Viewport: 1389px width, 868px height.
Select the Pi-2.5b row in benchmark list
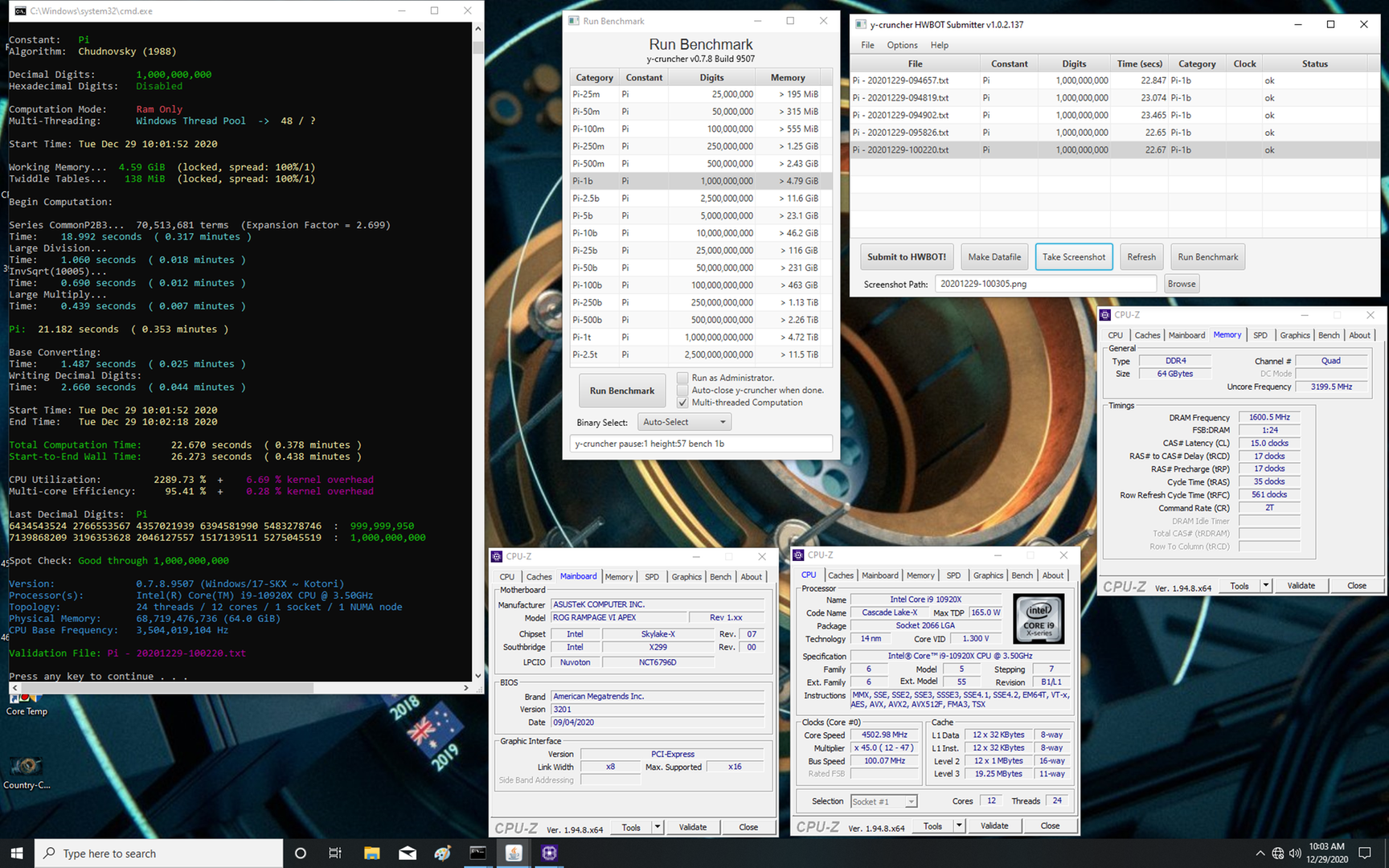[x=701, y=199]
